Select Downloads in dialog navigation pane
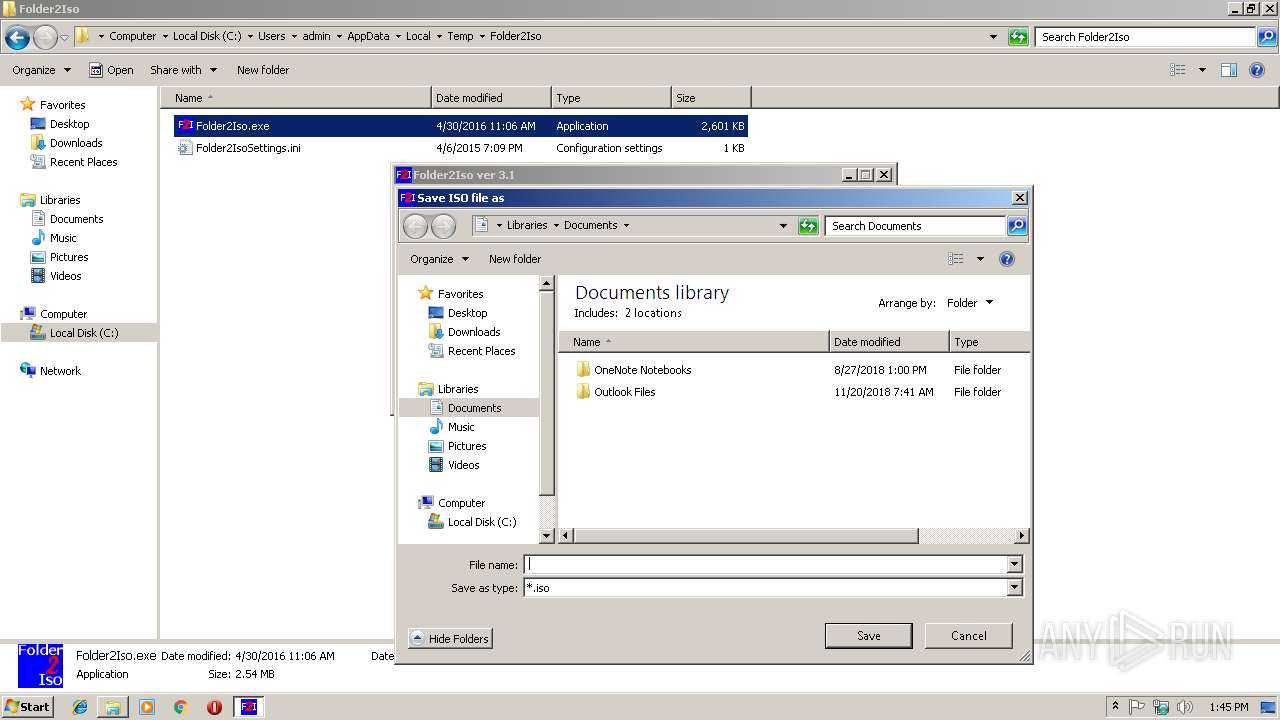The height and width of the screenshot is (720, 1280). (x=474, y=332)
